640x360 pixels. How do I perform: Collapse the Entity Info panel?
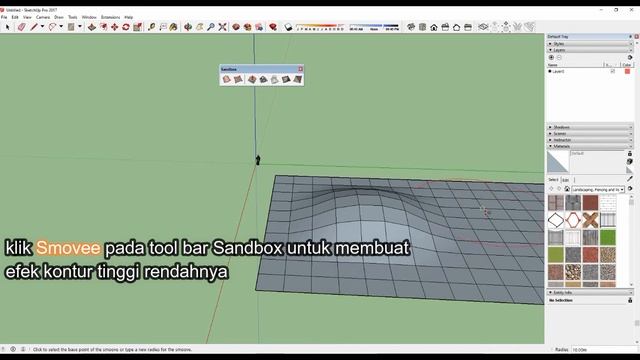pyautogui.click(x=590, y=293)
